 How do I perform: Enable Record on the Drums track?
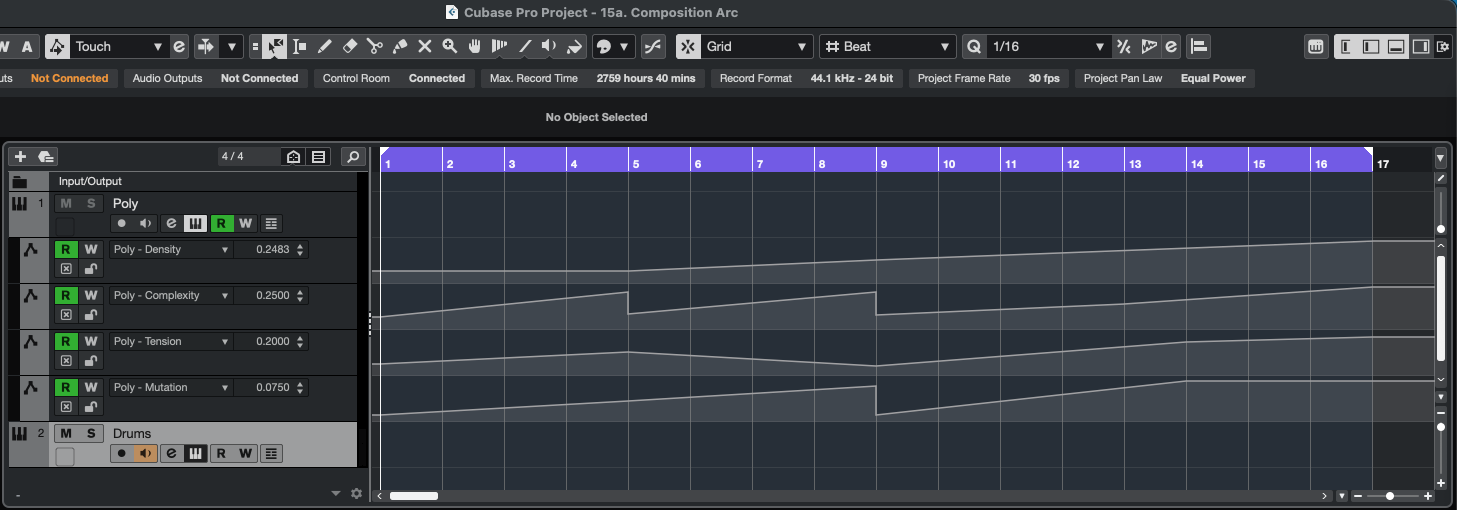[x=122, y=453]
